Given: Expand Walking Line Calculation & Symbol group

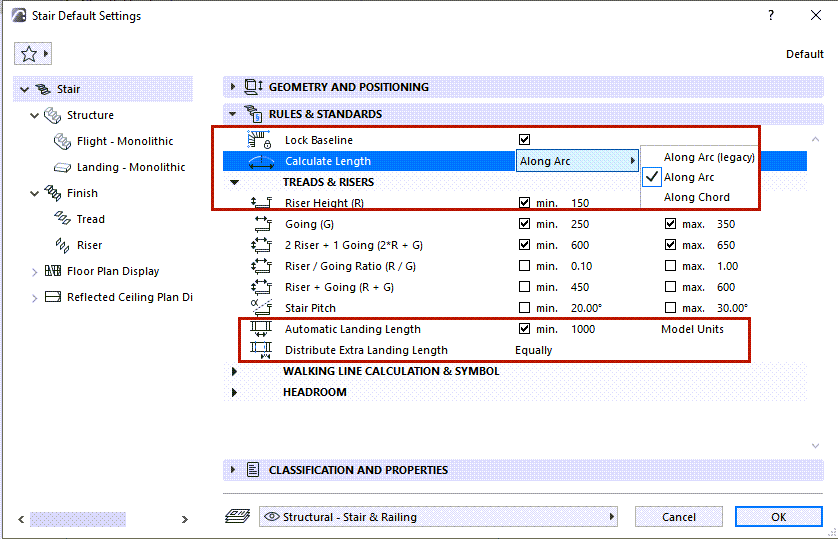Looking at the screenshot, I should (234, 371).
